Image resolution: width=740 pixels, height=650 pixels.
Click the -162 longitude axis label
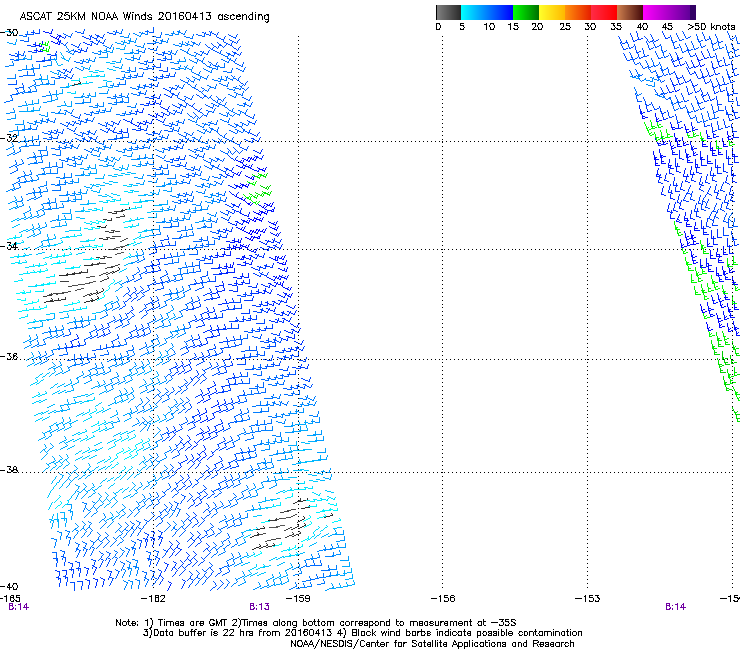point(153,599)
